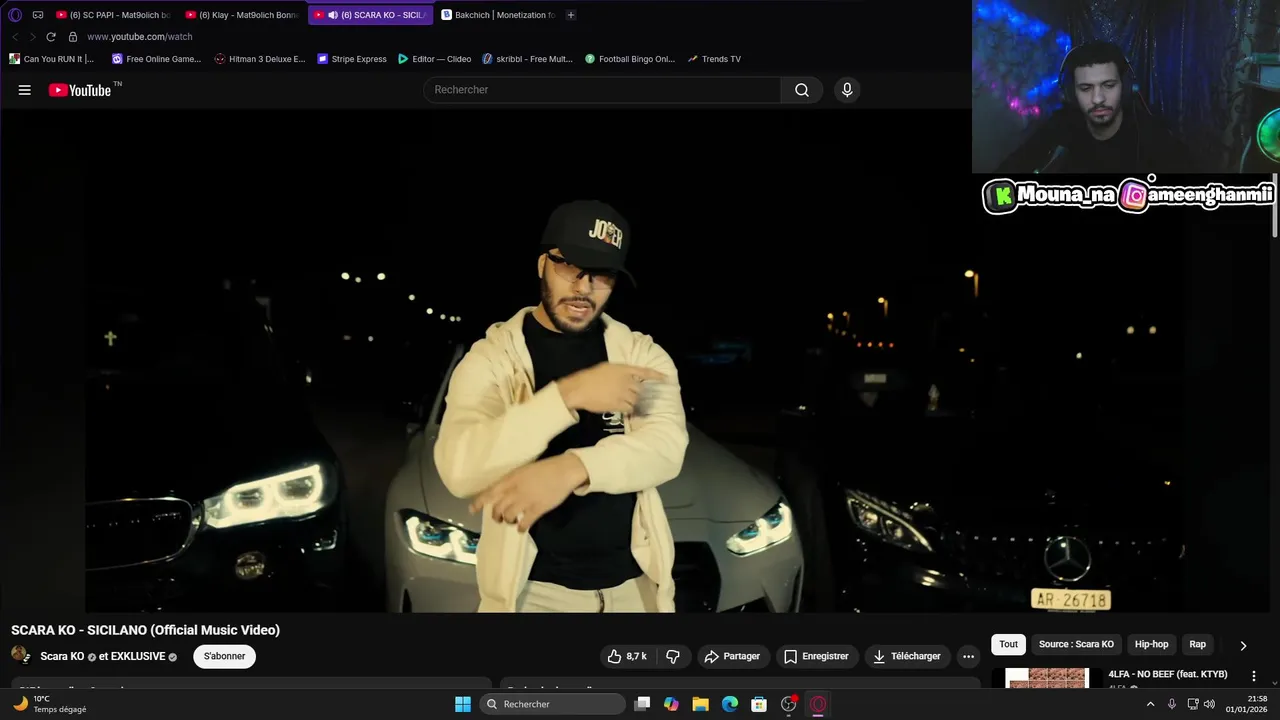1280x720 pixels.
Task: Show hidden system tray icons
Action: point(1150,704)
